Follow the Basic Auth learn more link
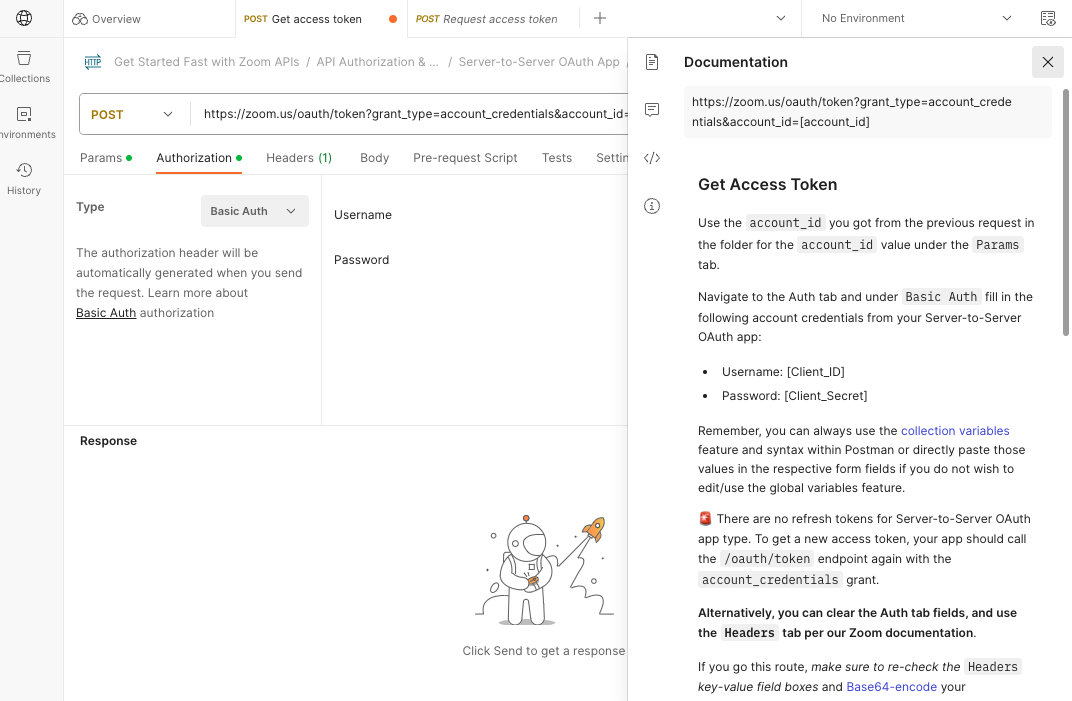Image resolution: width=1072 pixels, height=701 pixels. 105,312
